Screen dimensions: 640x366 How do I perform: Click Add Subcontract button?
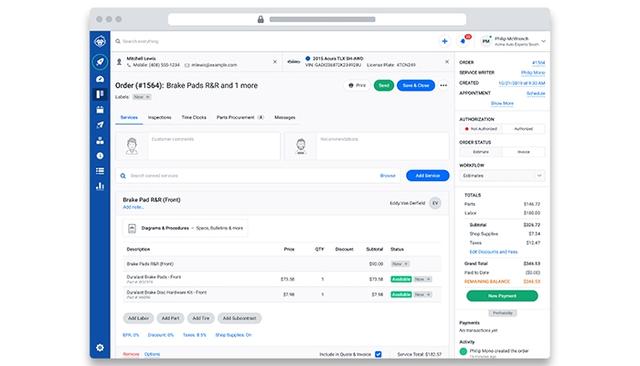coord(240,318)
